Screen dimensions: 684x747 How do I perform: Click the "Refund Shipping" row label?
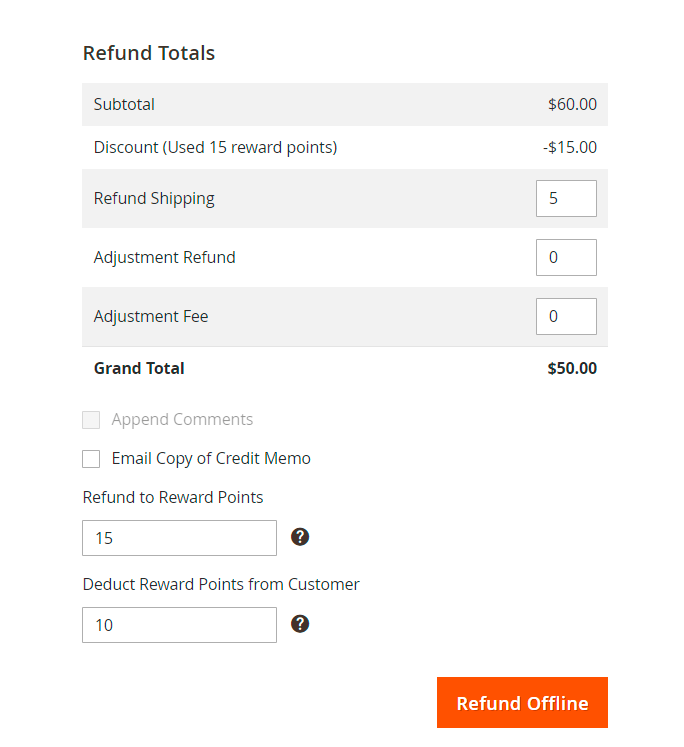(154, 198)
